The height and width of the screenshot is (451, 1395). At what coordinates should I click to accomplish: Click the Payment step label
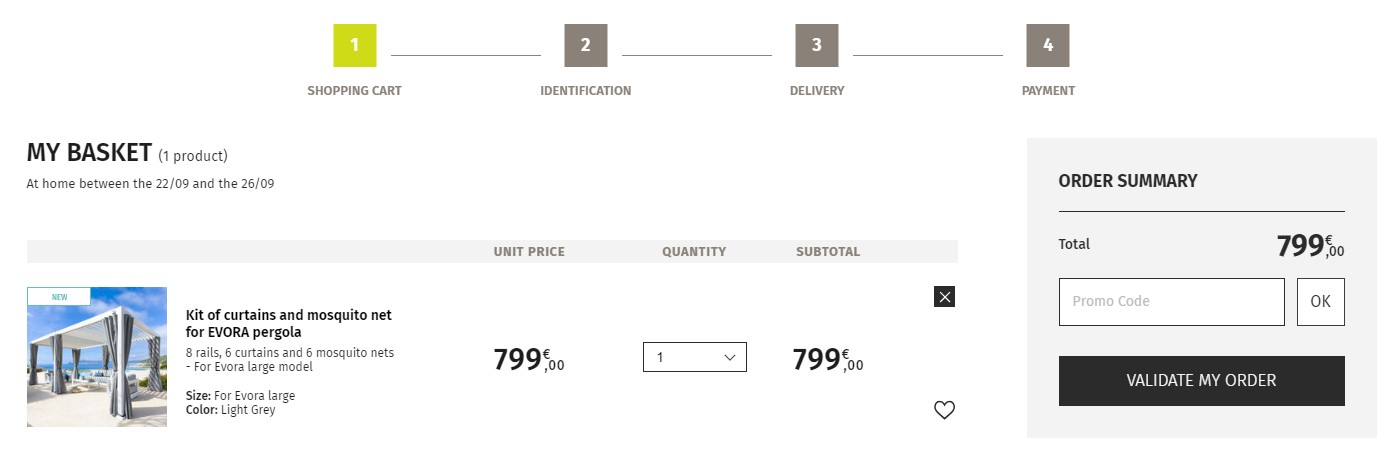1048,91
